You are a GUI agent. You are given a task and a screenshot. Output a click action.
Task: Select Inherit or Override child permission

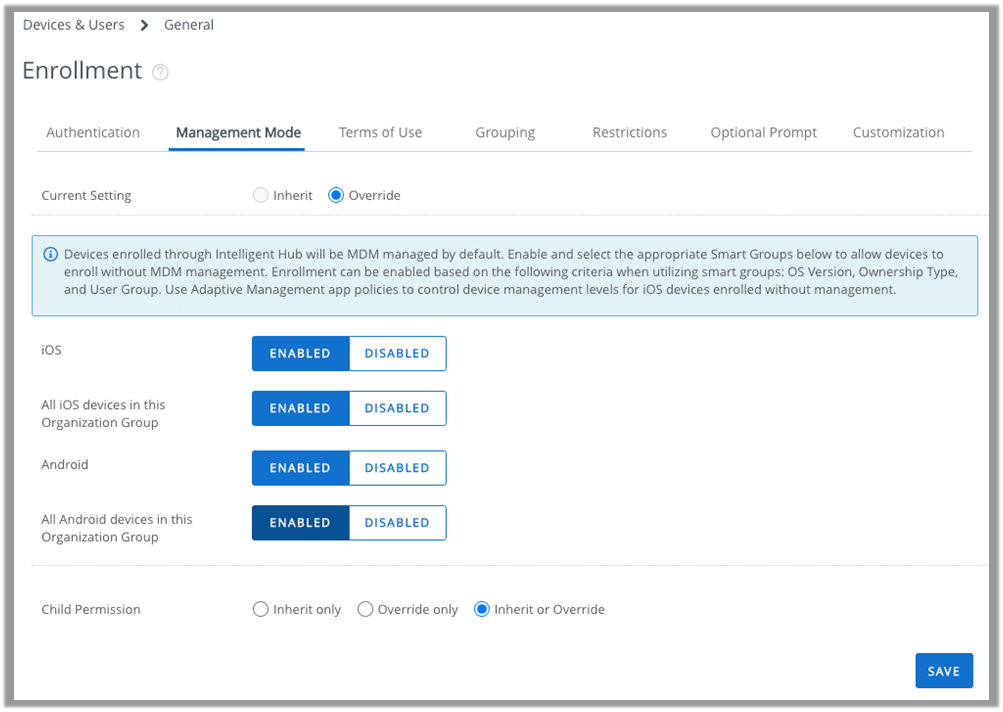click(x=482, y=609)
